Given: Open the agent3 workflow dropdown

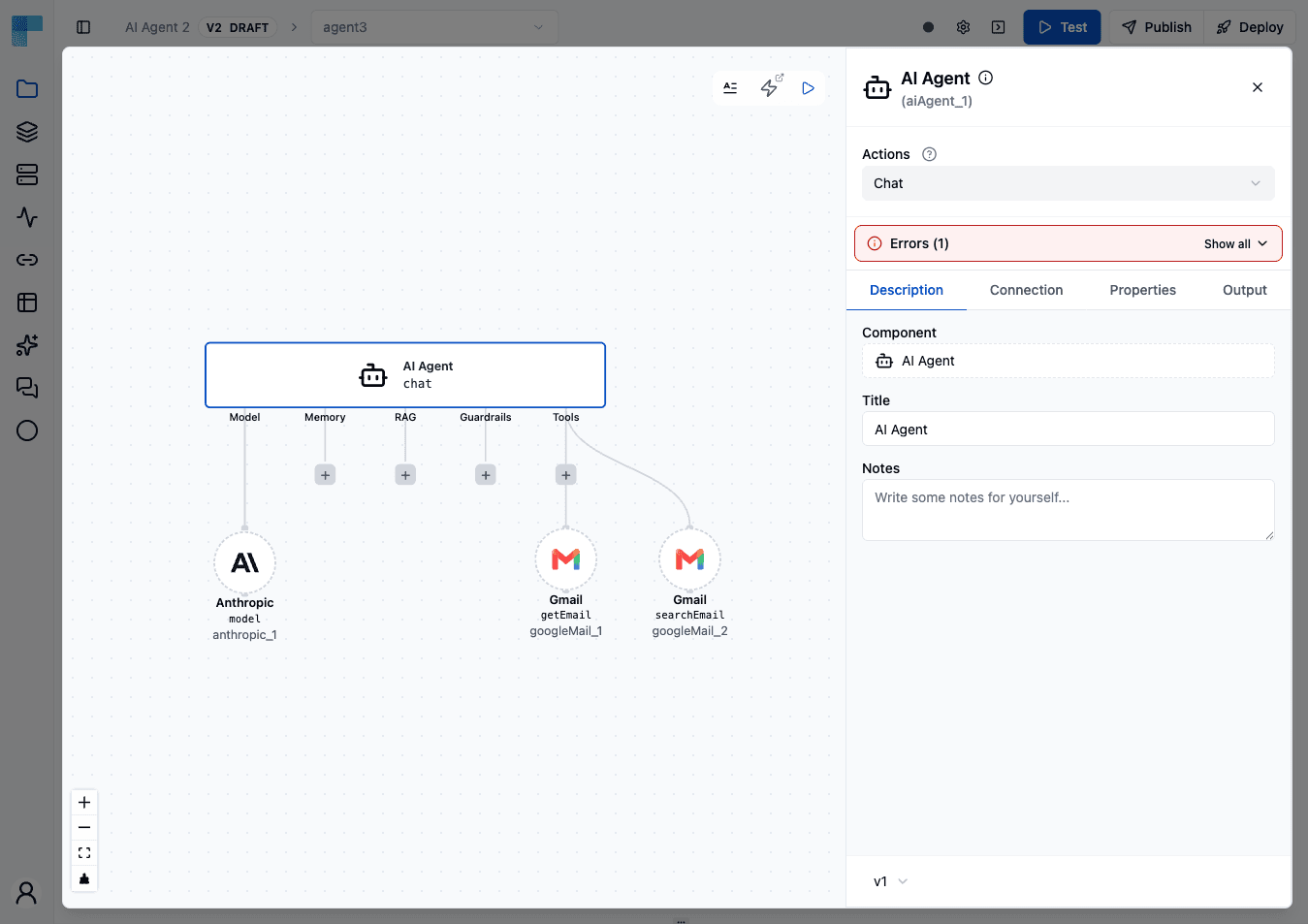Looking at the screenshot, I should tap(434, 27).
